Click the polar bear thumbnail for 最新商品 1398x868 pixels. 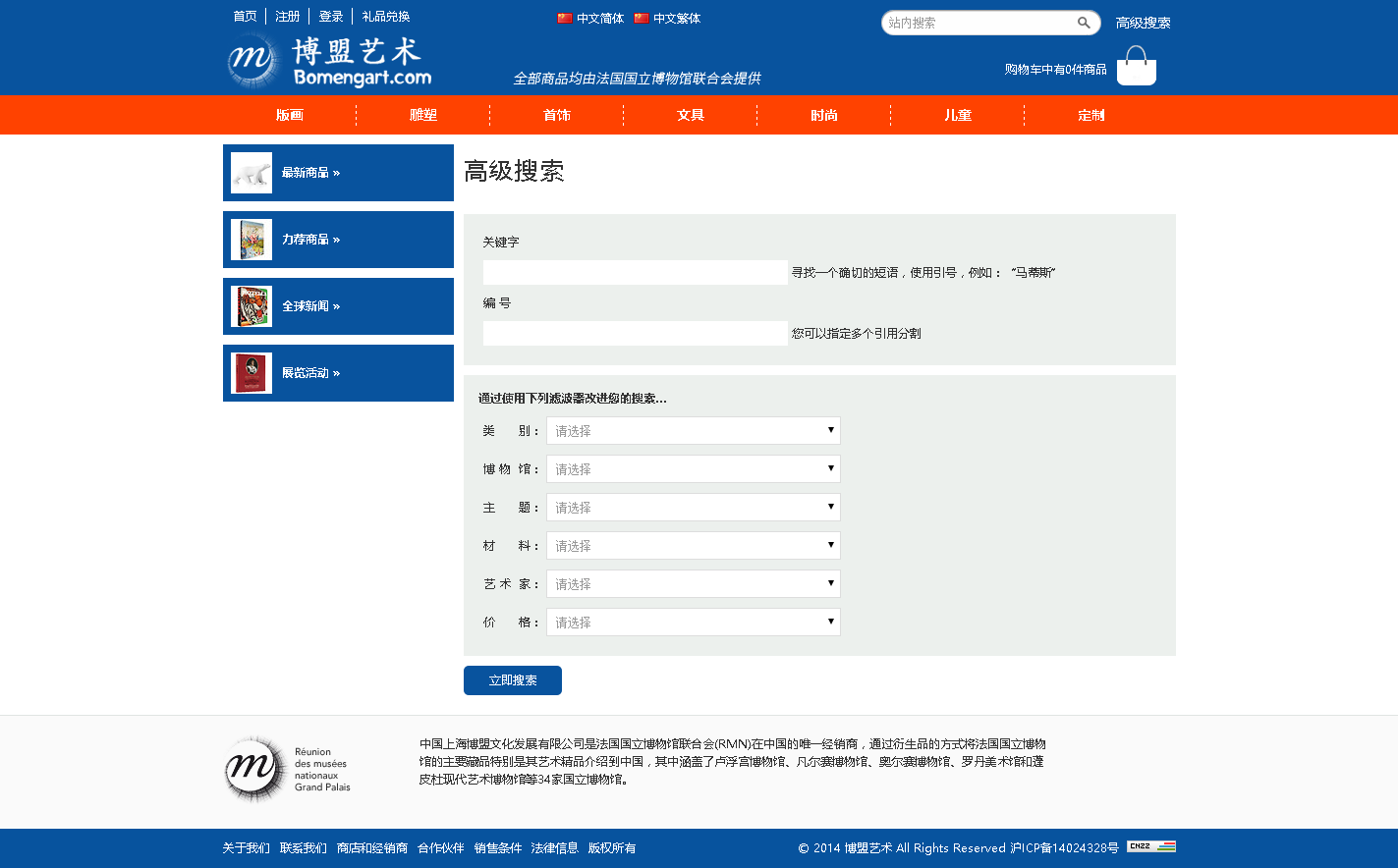click(252, 173)
